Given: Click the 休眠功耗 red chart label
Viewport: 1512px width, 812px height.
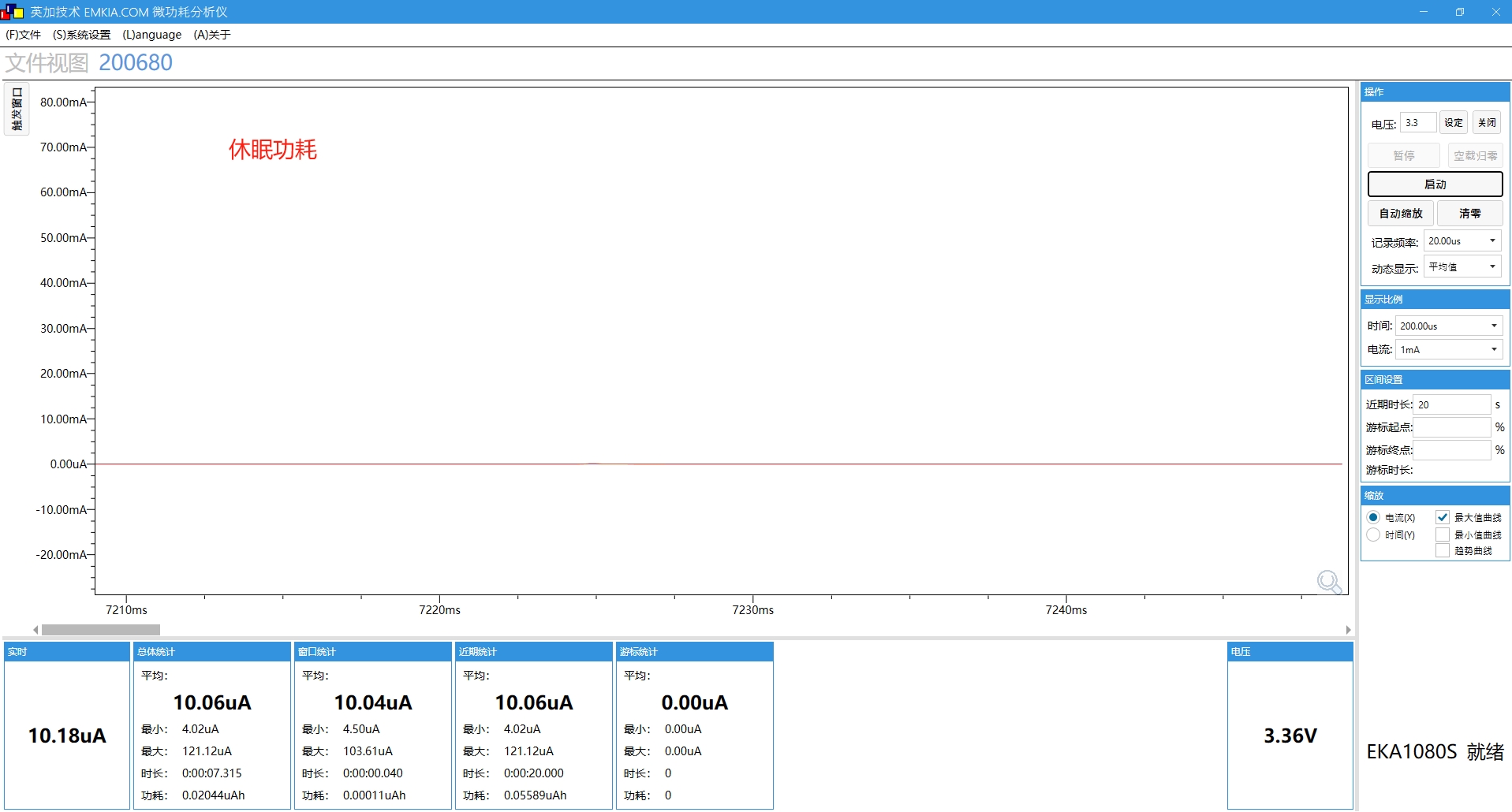Looking at the screenshot, I should (273, 150).
